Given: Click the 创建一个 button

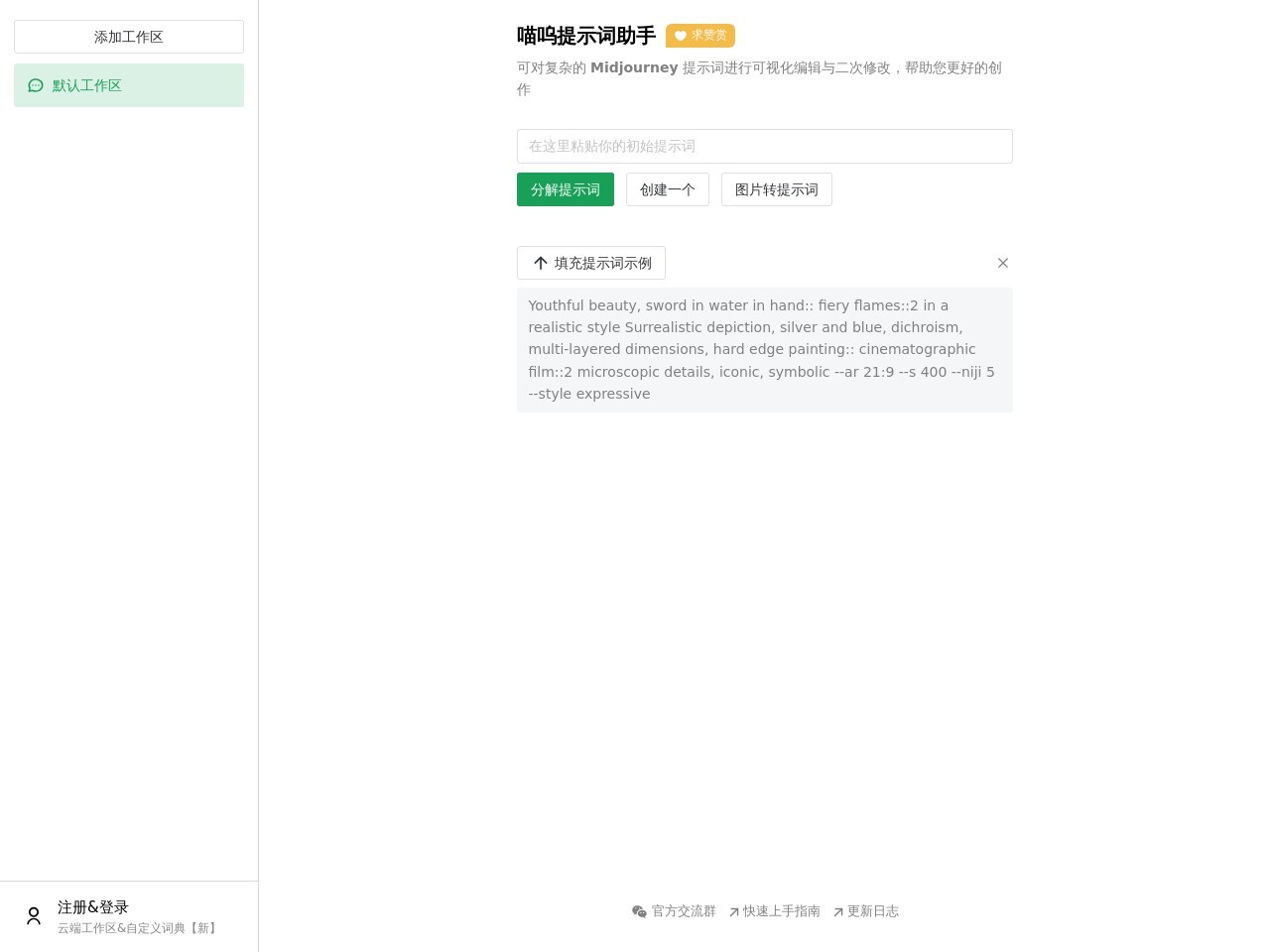Looking at the screenshot, I should pyautogui.click(x=667, y=189).
